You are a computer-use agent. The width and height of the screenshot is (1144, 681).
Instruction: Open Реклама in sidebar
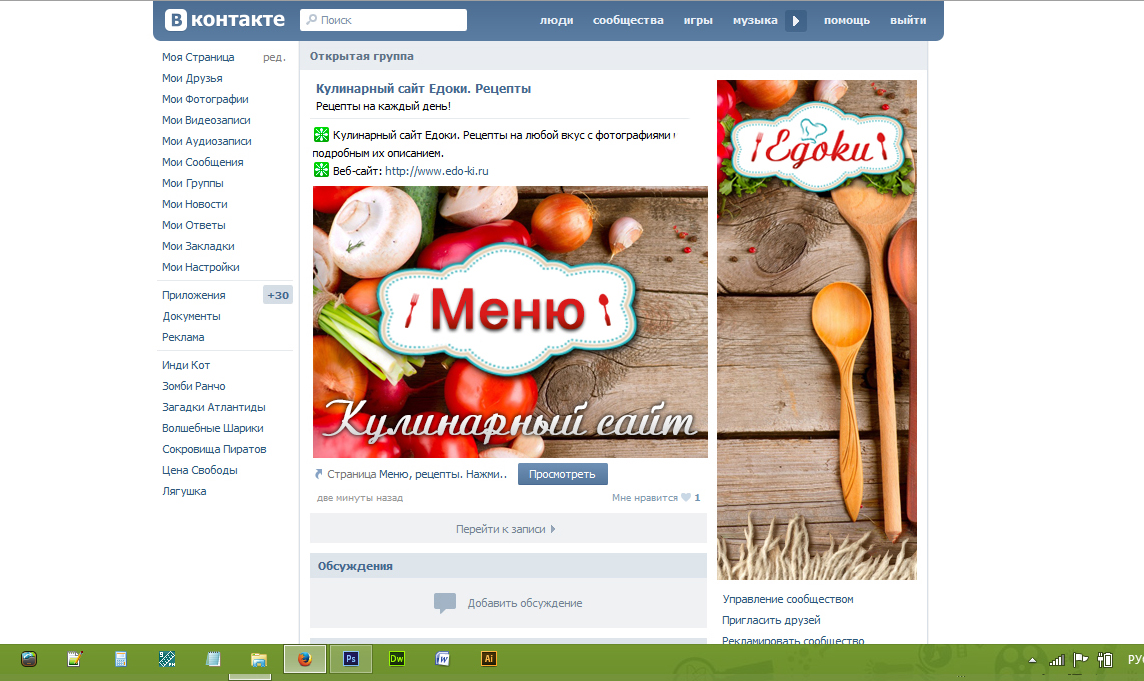point(183,337)
